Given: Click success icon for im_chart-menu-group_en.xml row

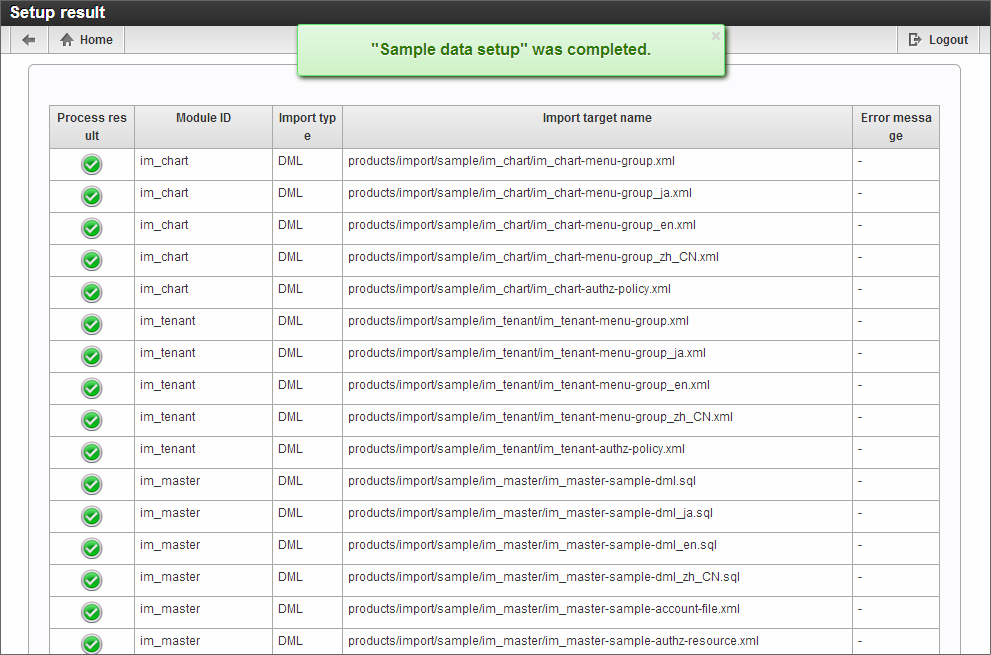Looking at the screenshot, I should (92, 228).
